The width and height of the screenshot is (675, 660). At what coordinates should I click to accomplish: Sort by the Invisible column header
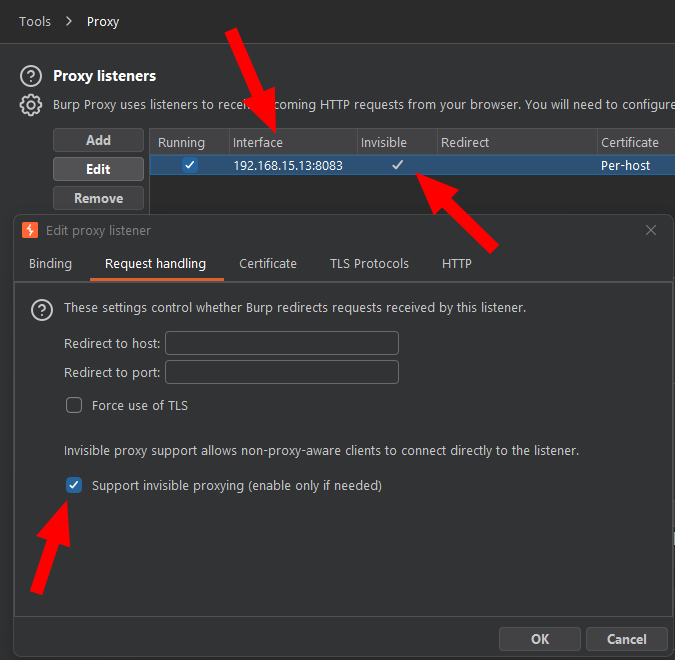pyautogui.click(x=397, y=143)
